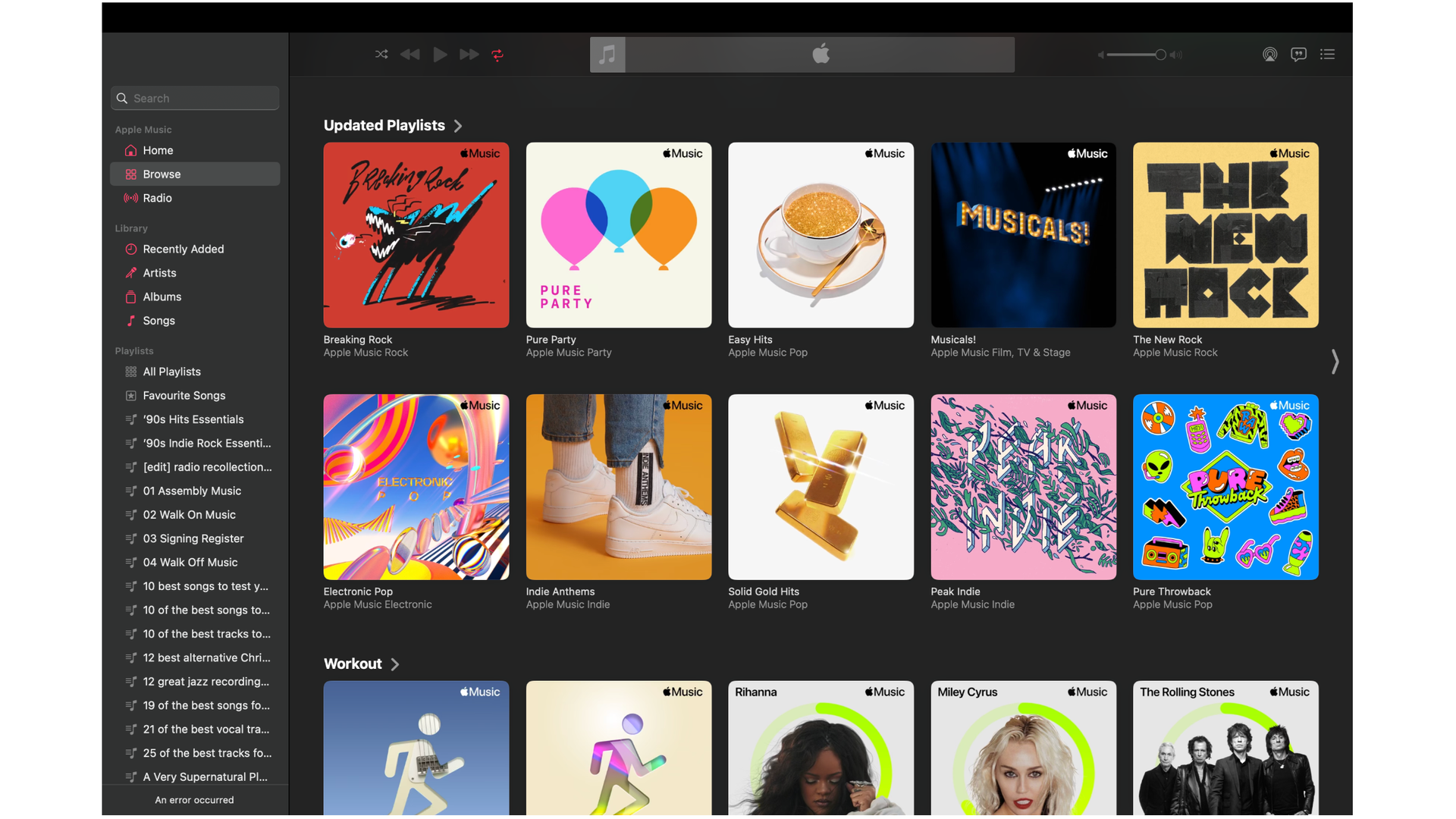This screenshot has height=819, width=1456.
Task: Mute the volume using the speaker icon
Action: [1100, 55]
